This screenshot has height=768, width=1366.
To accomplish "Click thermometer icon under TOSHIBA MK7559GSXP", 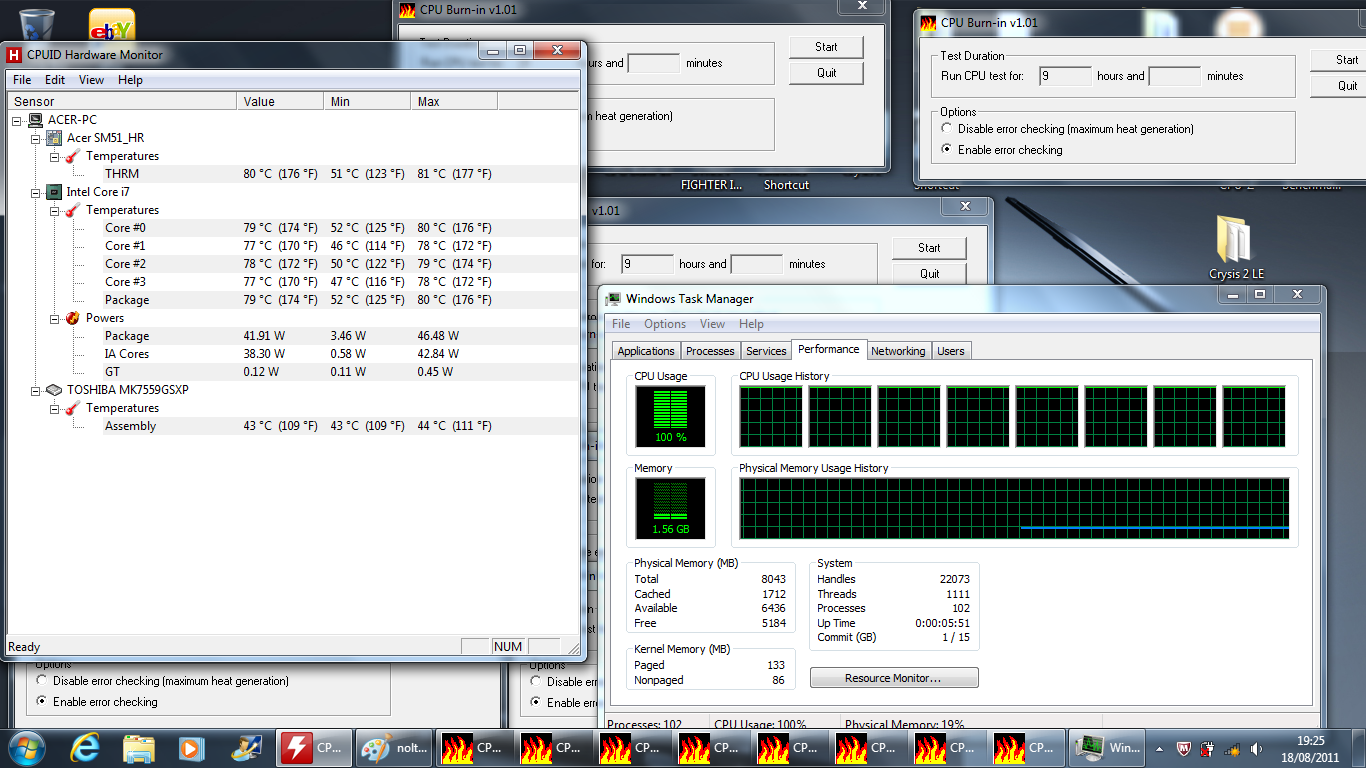I will (72, 408).
